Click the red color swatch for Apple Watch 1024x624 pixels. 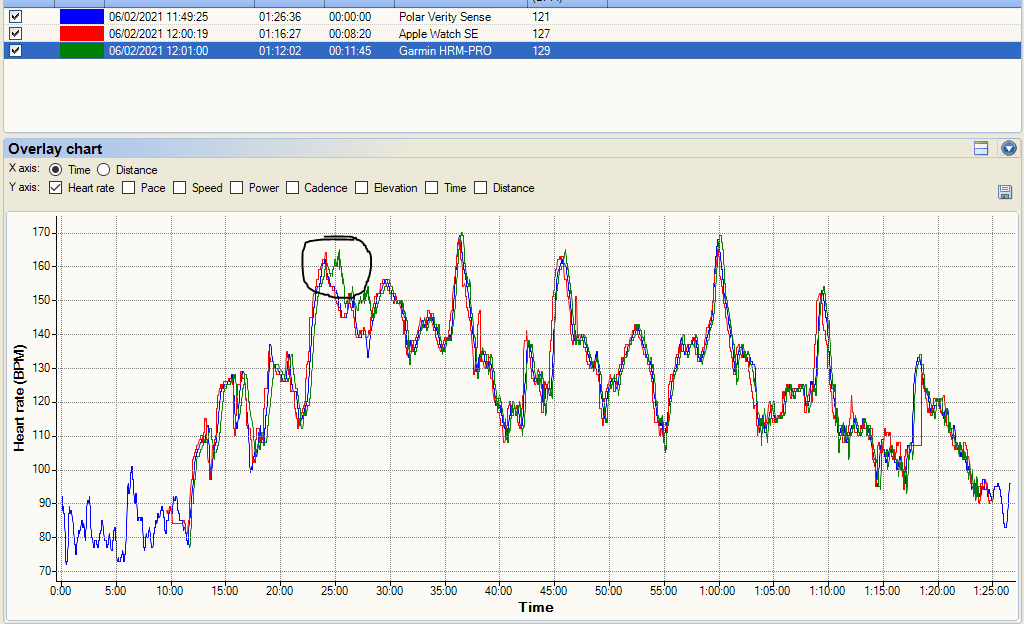point(82,33)
